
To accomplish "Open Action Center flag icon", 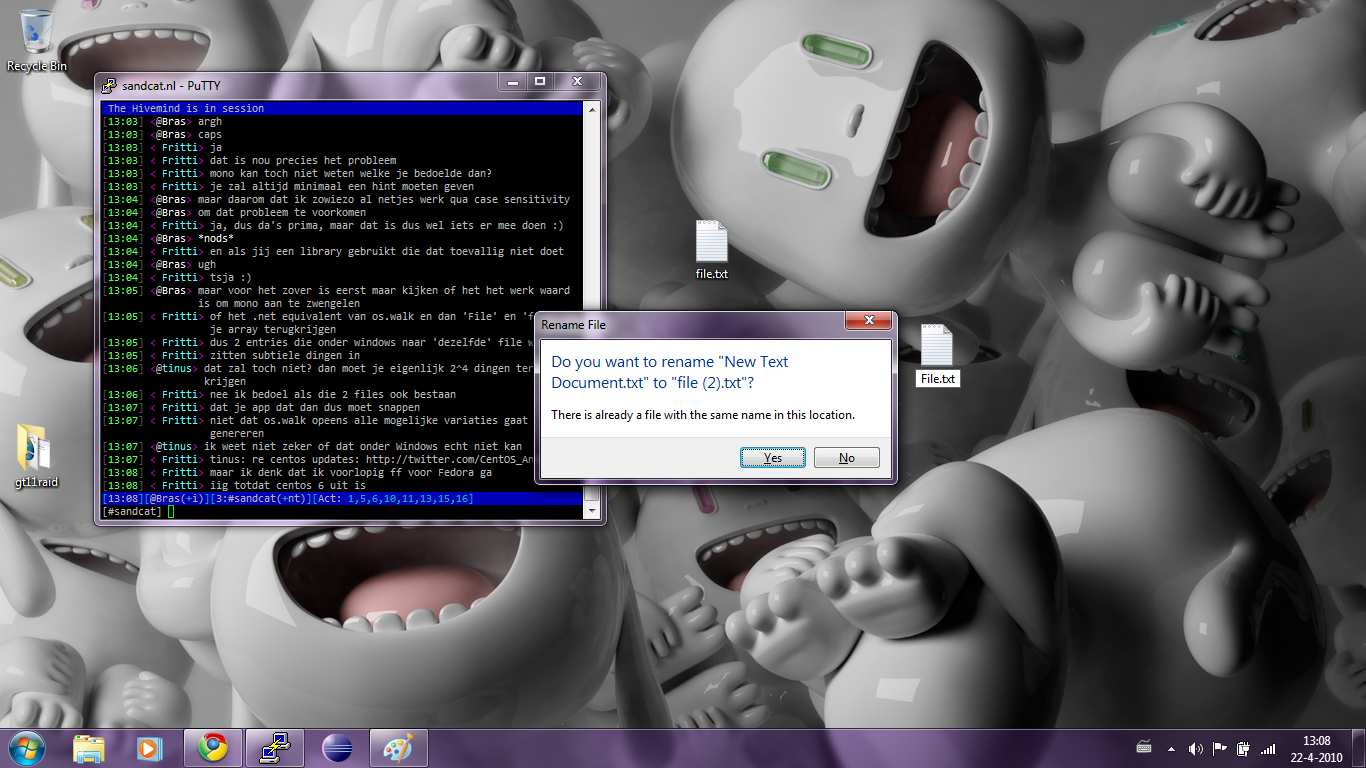I will point(1219,748).
